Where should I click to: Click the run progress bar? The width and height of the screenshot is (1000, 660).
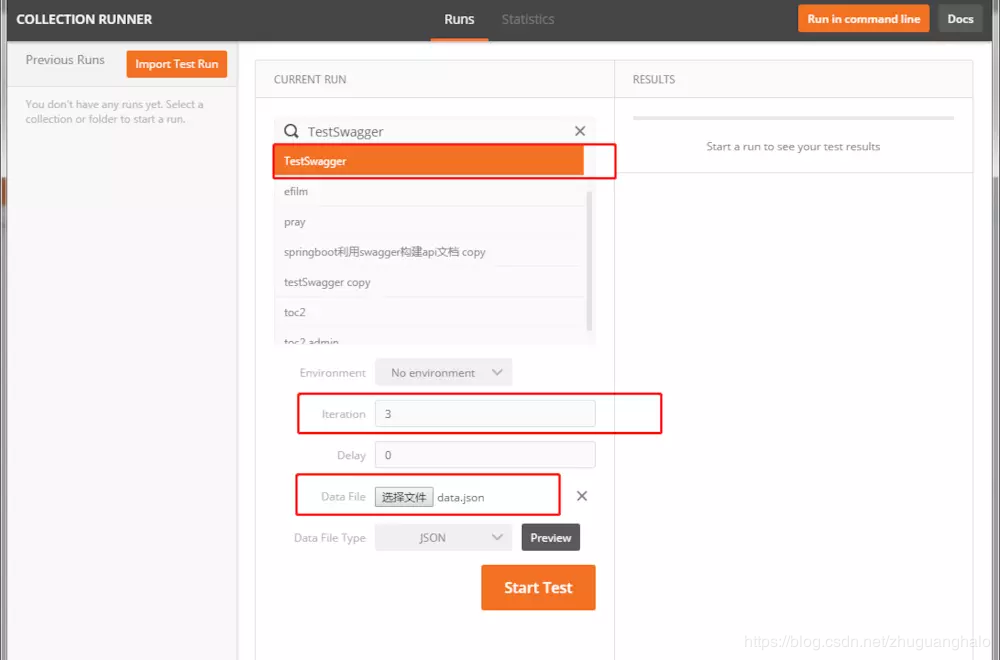pyautogui.click(x=793, y=118)
